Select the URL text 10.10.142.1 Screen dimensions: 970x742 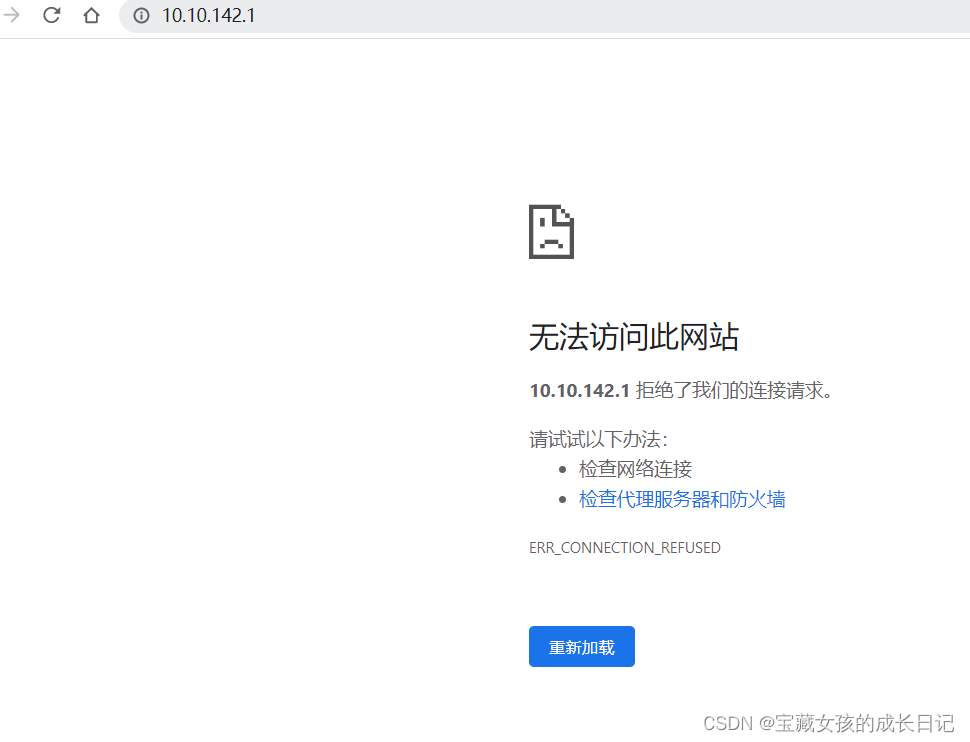coord(208,16)
